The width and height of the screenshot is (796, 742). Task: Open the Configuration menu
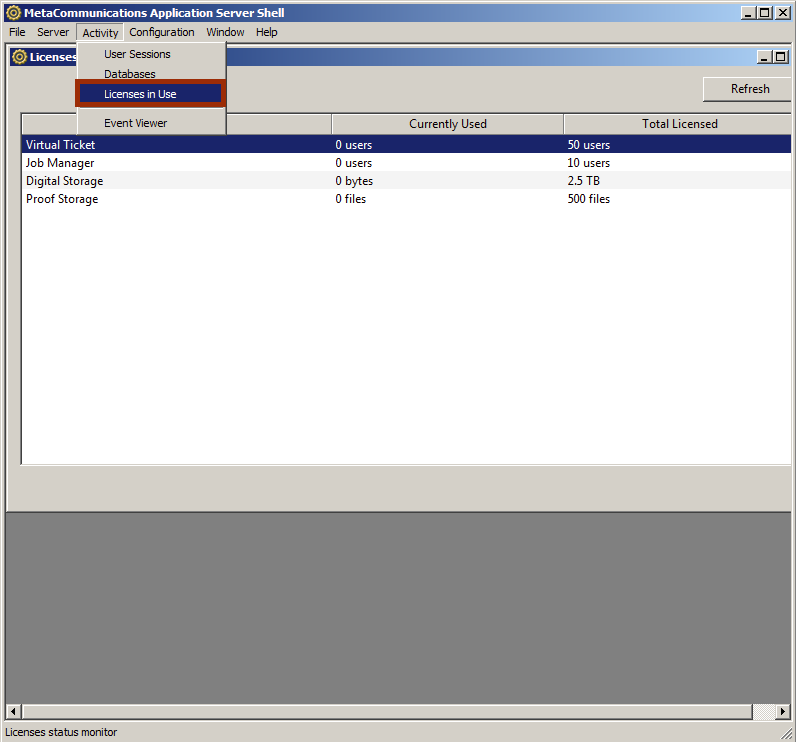pos(161,32)
